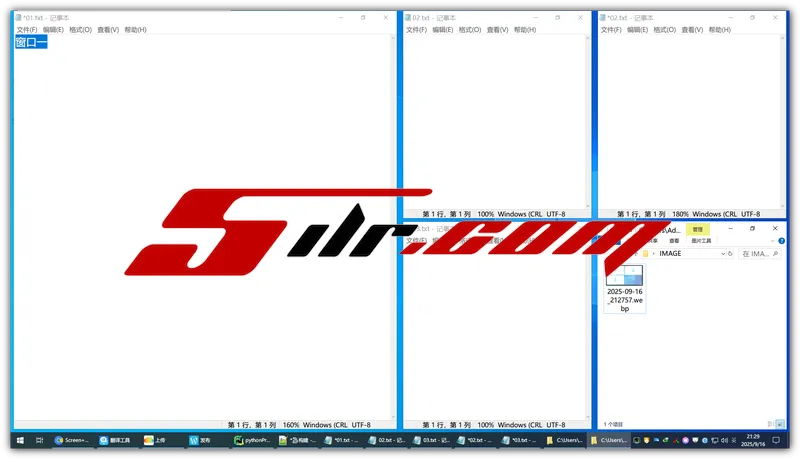The width and height of the screenshot is (800, 459).
Task: Activate the second C:\Users\ Explorer taskbar button
Action: 608,440
